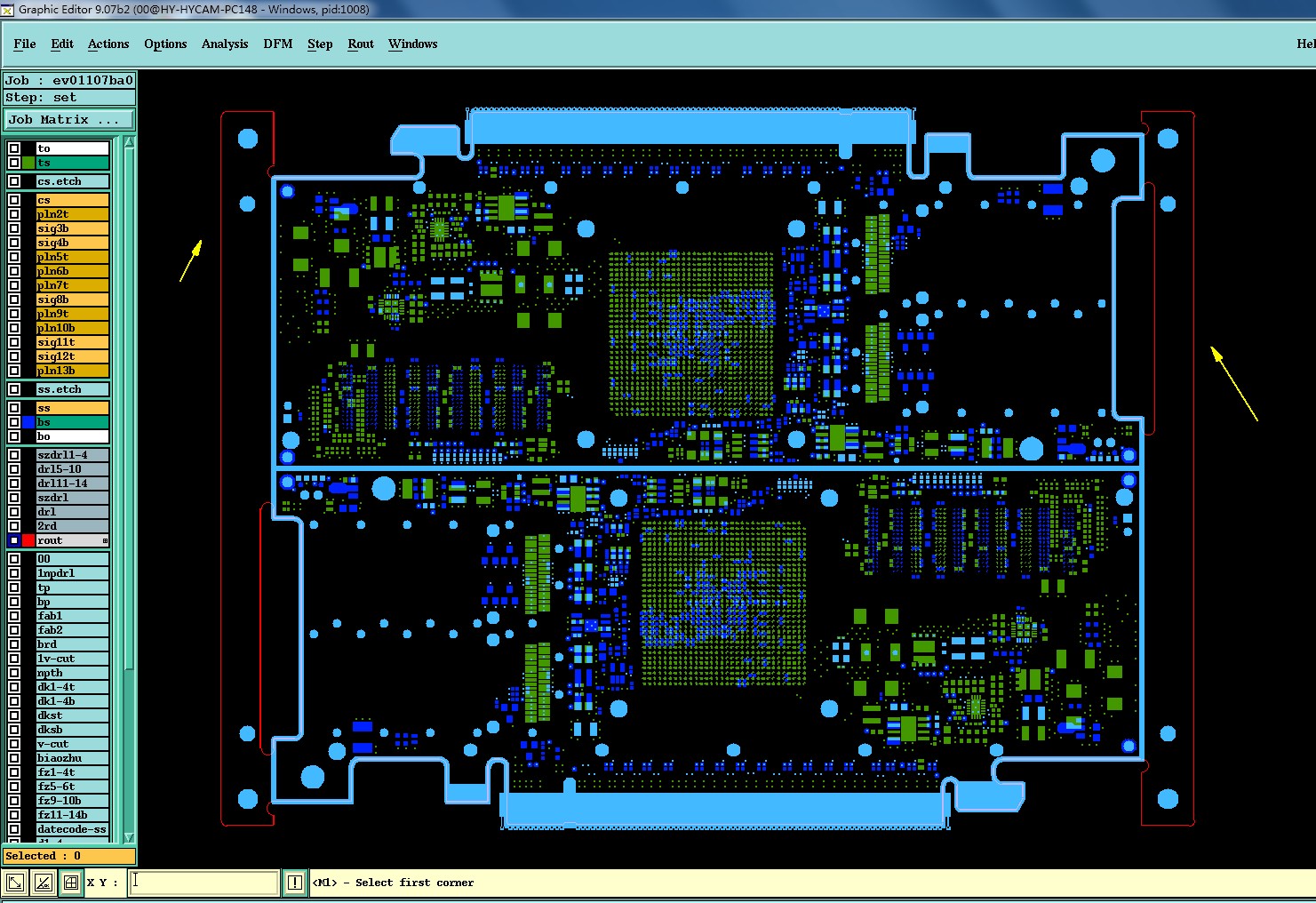Open the Job Matrix ... selector
The image size is (1316, 903).
pos(69,119)
